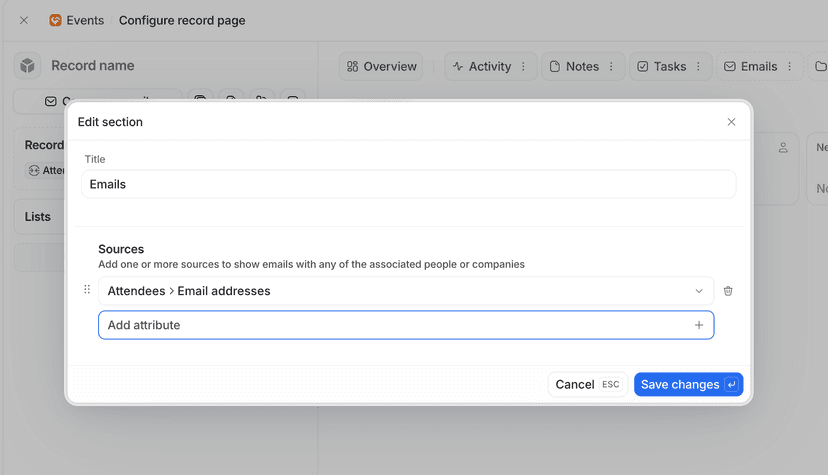Image resolution: width=828 pixels, height=475 pixels.
Task: Open the Activity tab options menu
Action: 523,66
